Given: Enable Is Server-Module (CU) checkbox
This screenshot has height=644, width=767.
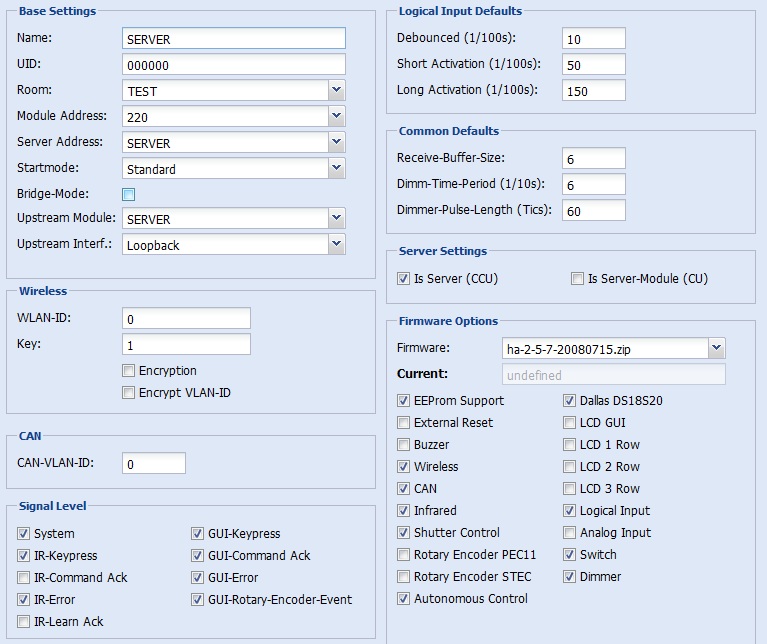Looking at the screenshot, I should (x=577, y=279).
